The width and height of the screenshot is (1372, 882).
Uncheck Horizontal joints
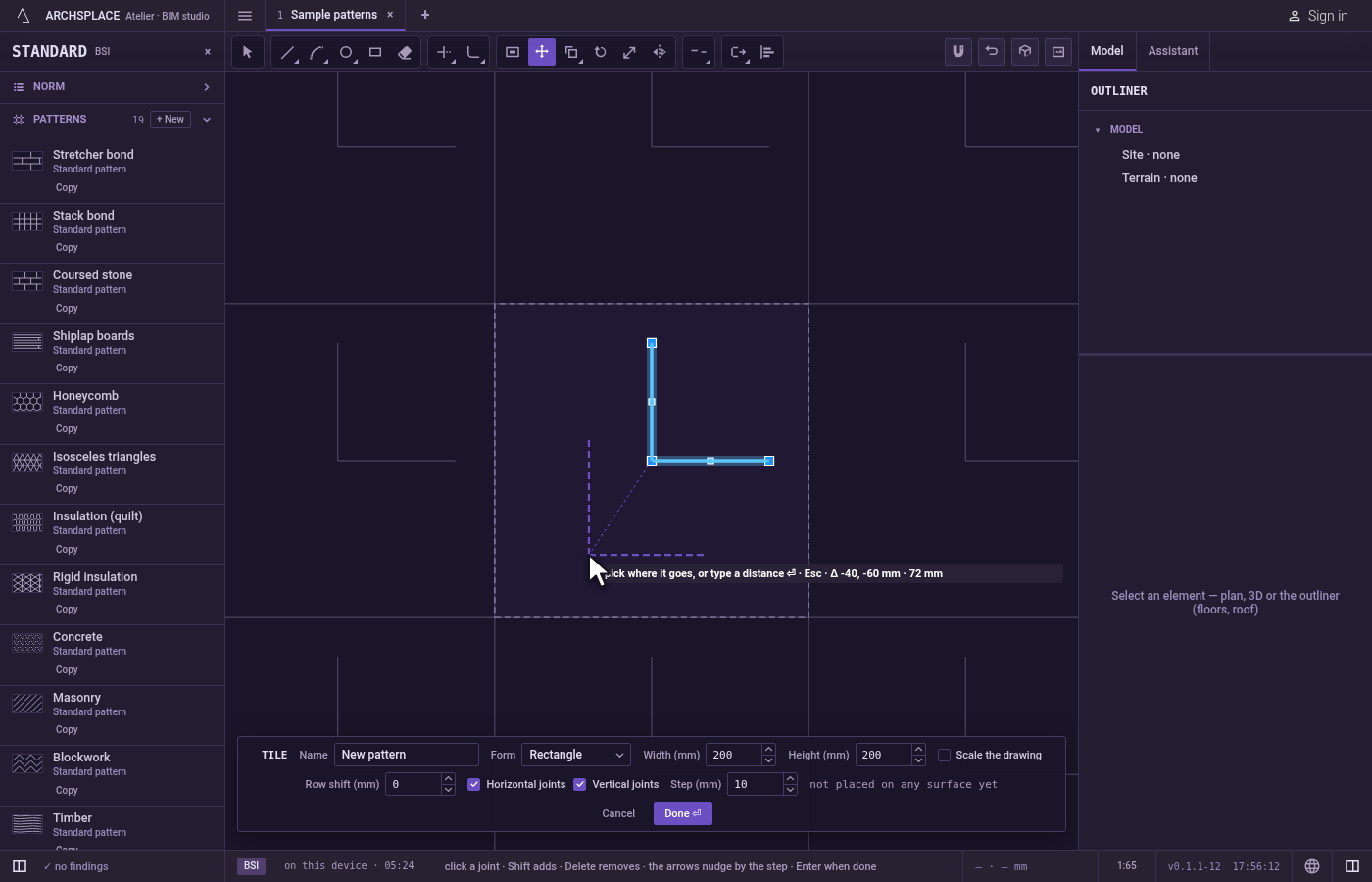tap(474, 784)
